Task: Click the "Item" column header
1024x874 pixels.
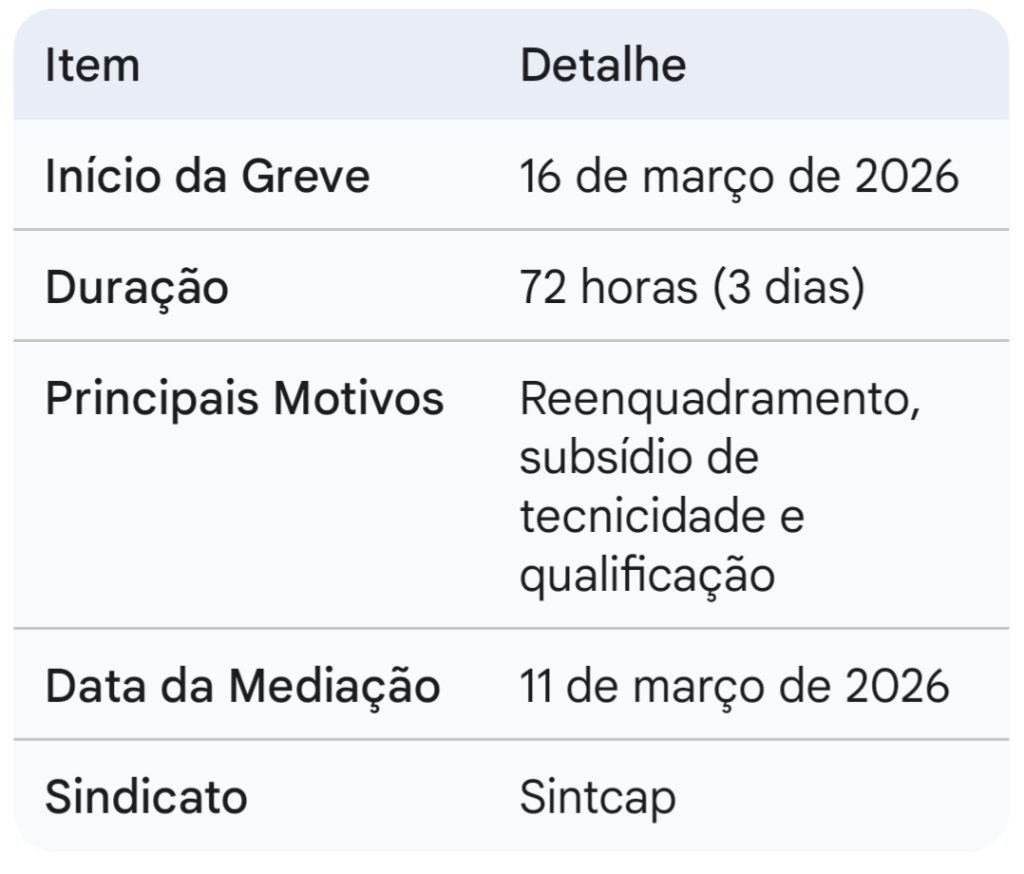Action: coord(92,66)
